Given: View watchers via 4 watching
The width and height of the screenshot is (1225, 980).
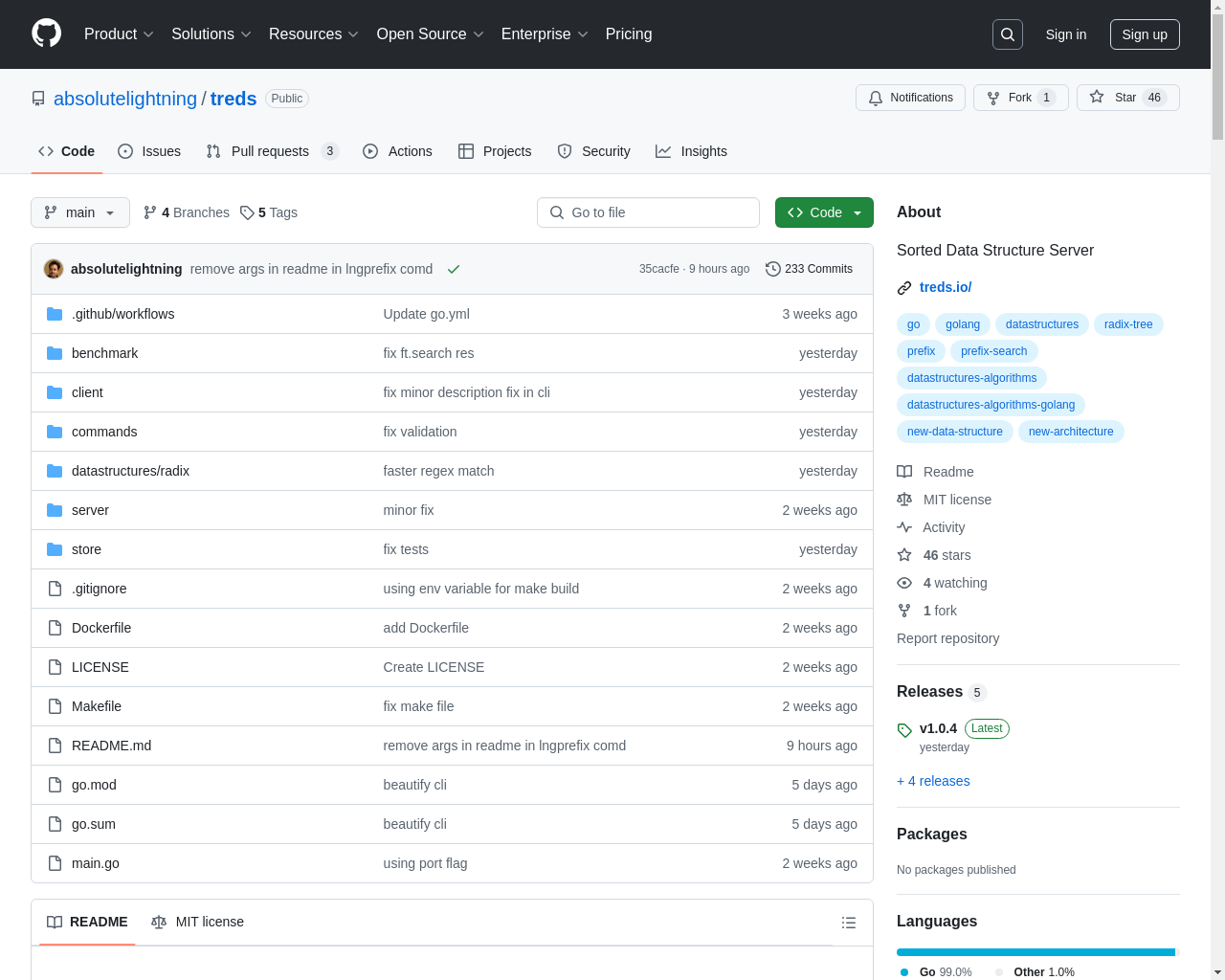Looking at the screenshot, I should pyautogui.click(x=954, y=583).
